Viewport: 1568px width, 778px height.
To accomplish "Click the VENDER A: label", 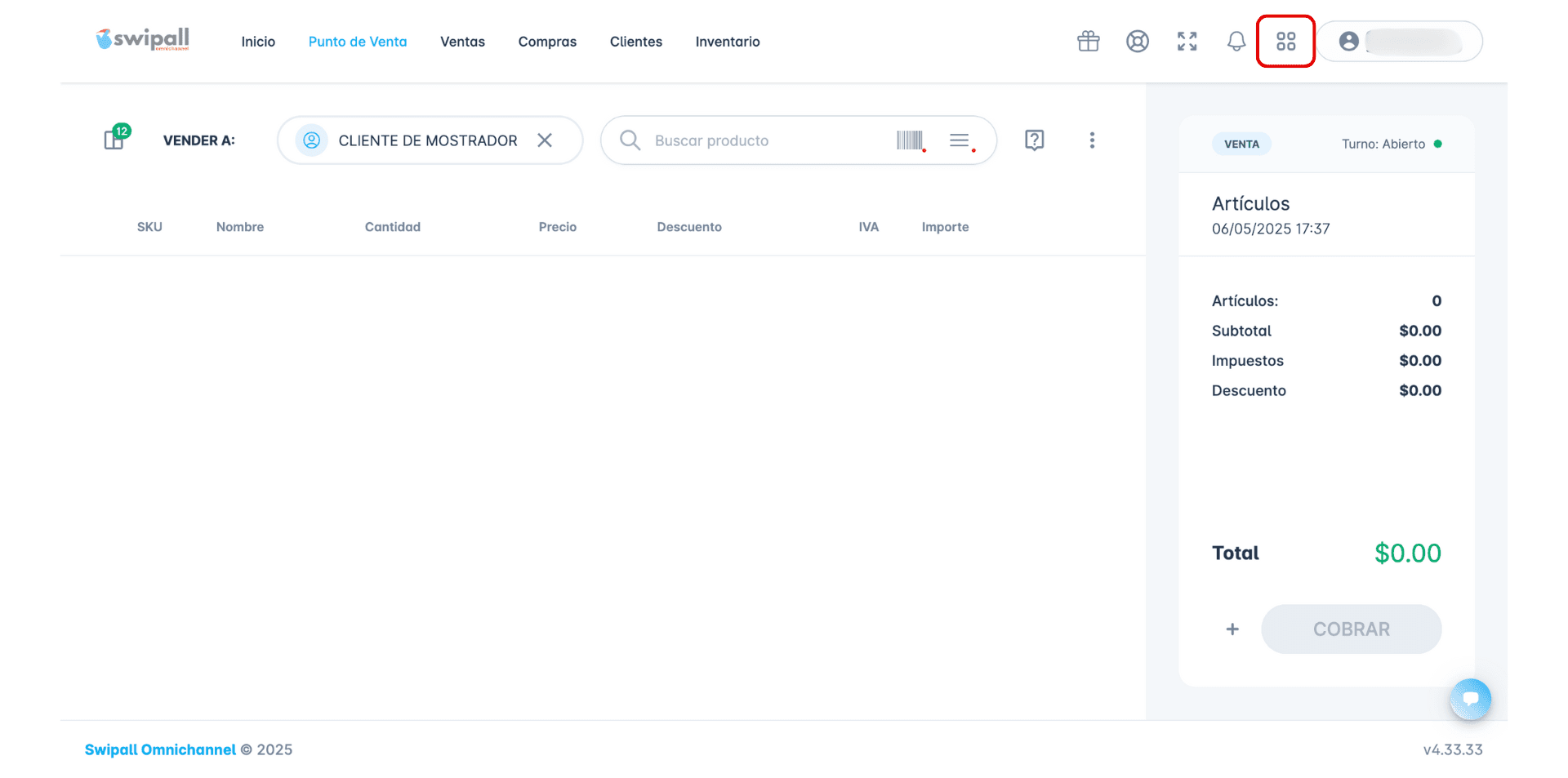I will 199,140.
